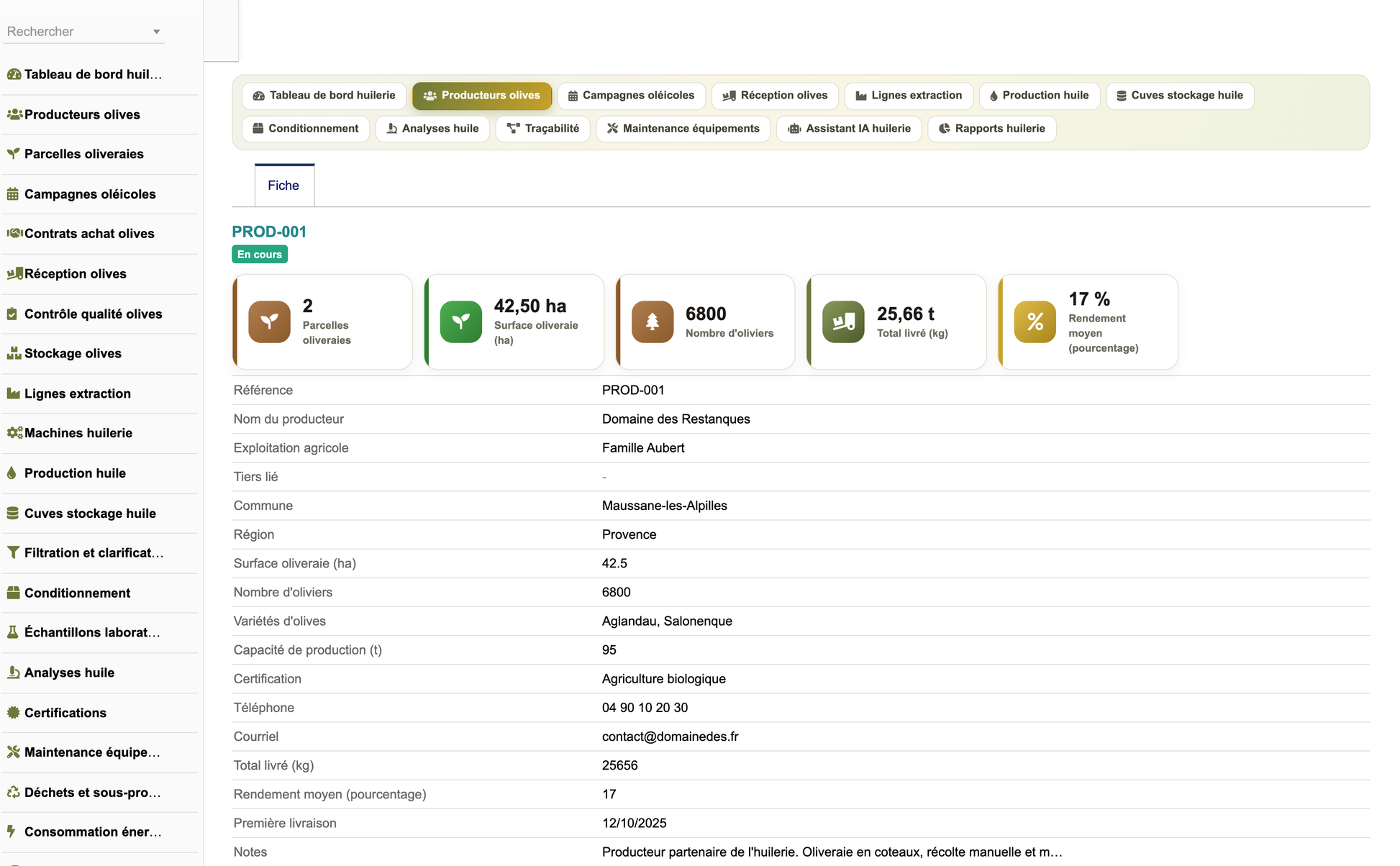Click the percent icon on Rendement moyen card

[1035, 322]
